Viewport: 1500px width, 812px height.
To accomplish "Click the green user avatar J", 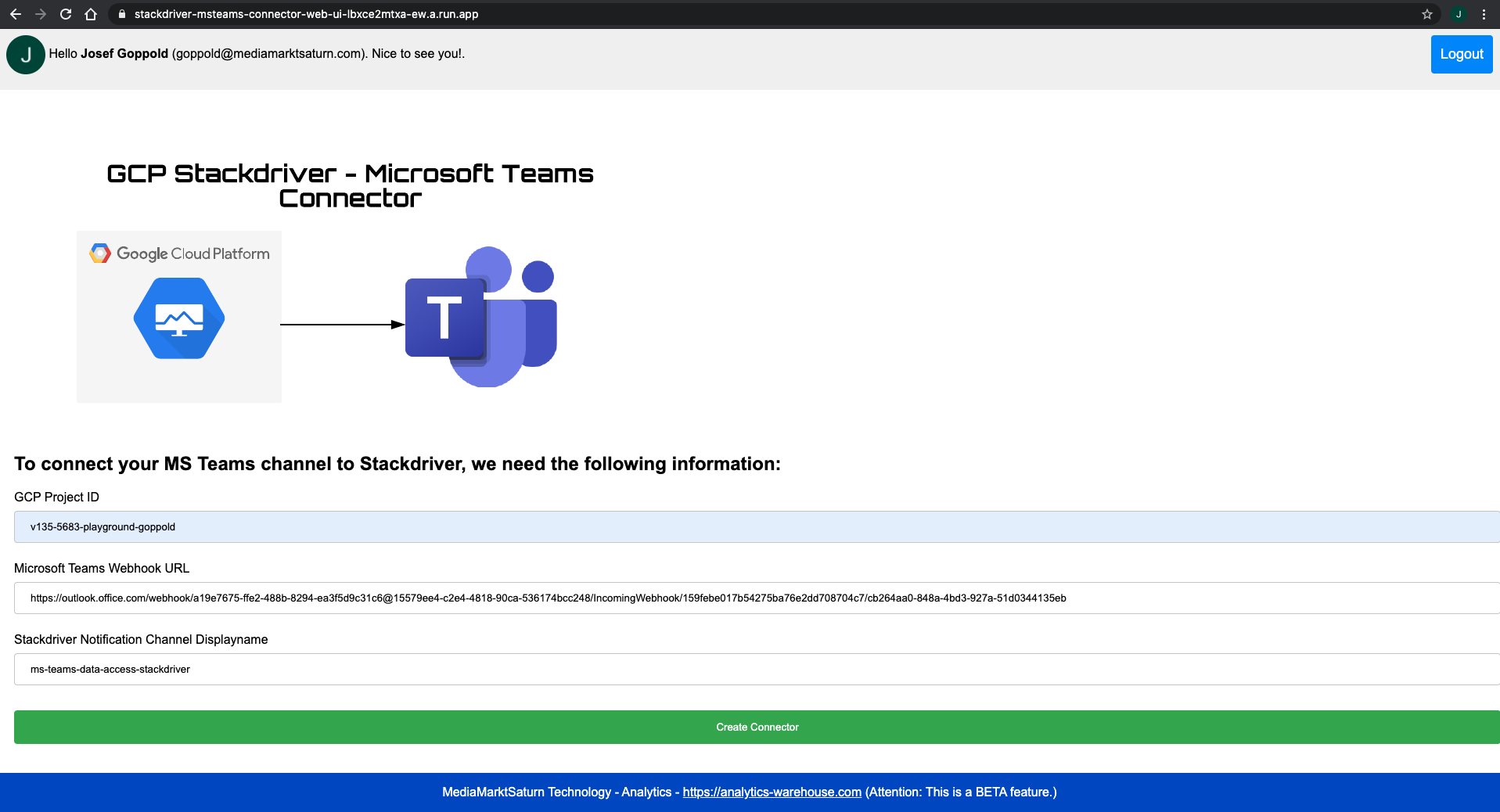I will click(x=26, y=55).
